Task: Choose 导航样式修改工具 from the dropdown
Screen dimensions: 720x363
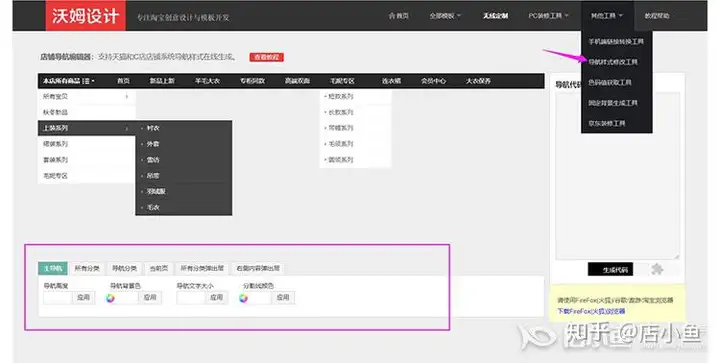Action: 613,61
